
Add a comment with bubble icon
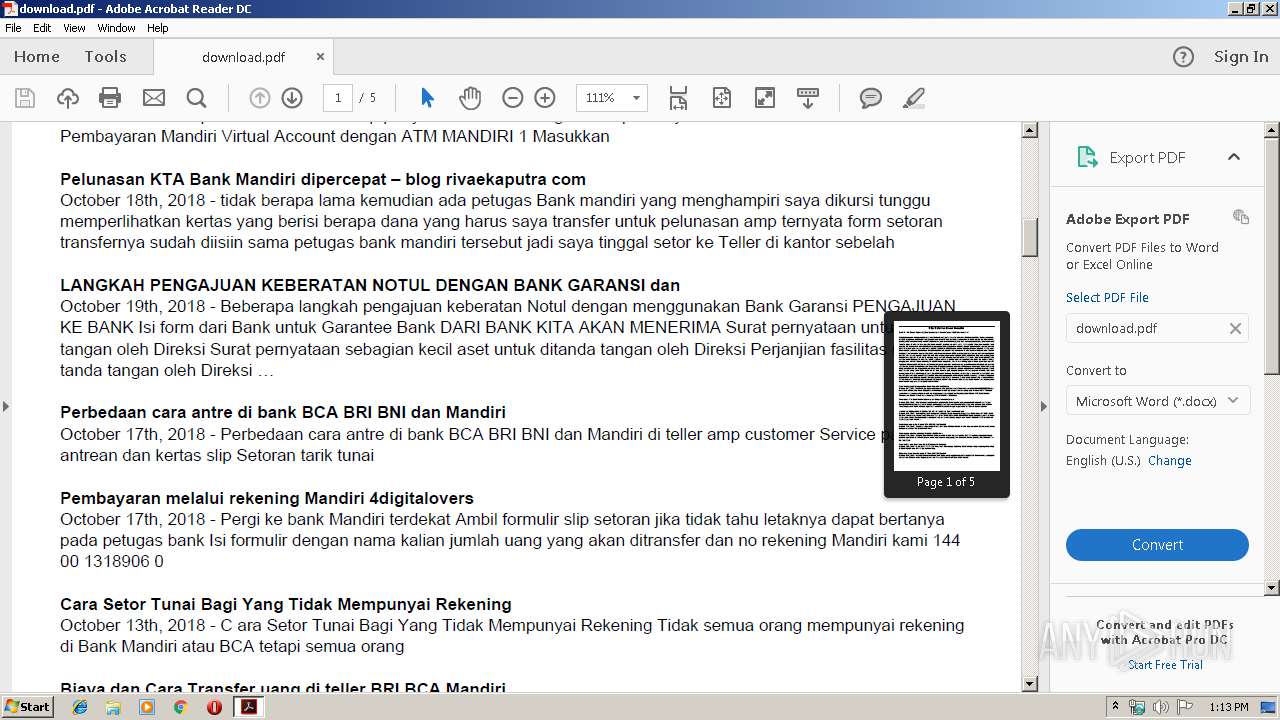[871, 98]
